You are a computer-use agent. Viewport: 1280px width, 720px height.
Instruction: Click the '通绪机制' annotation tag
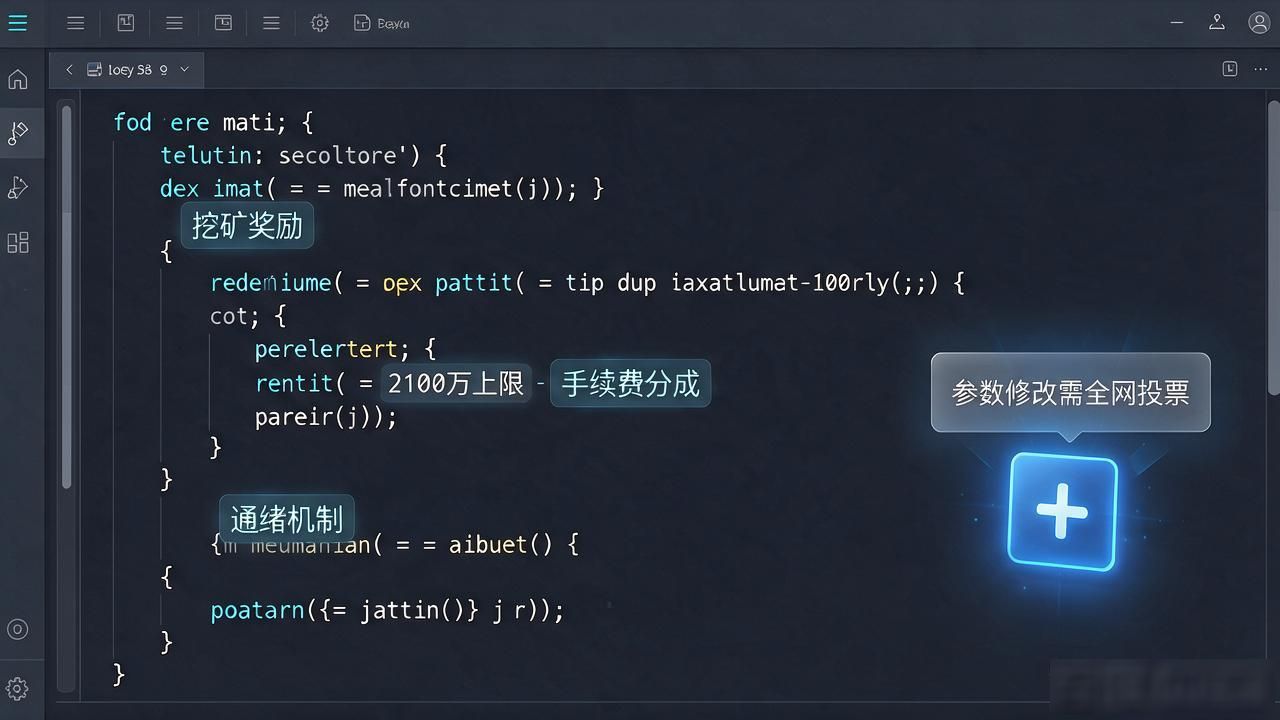tap(286, 519)
